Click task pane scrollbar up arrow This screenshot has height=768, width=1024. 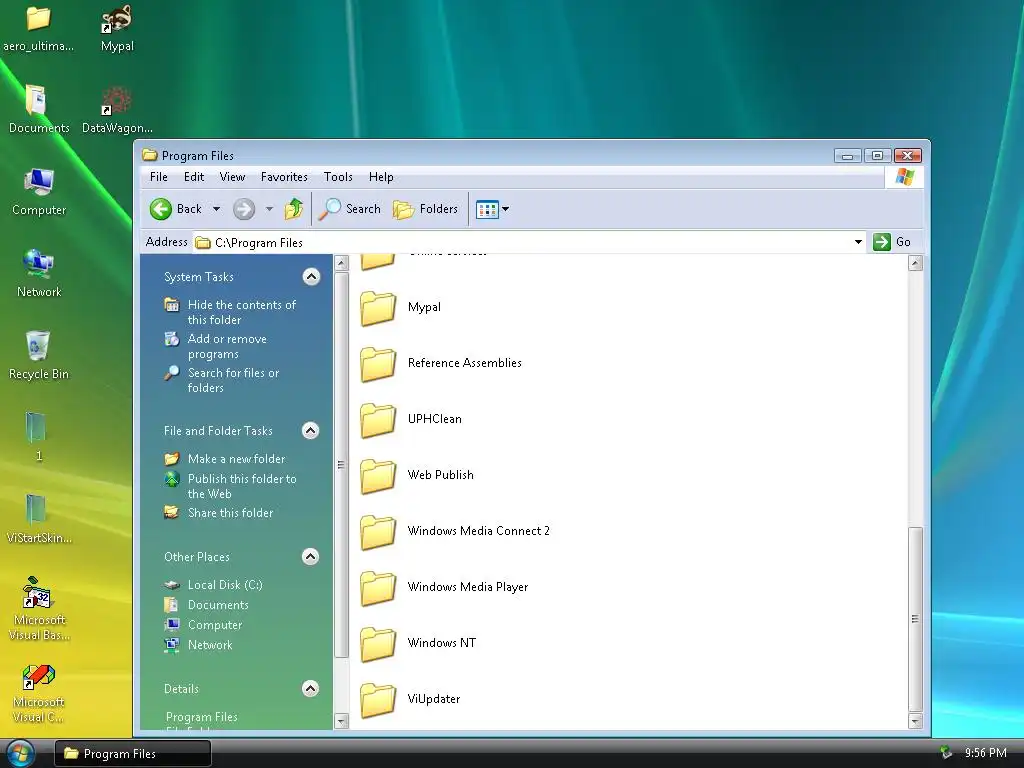coord(341,263)
